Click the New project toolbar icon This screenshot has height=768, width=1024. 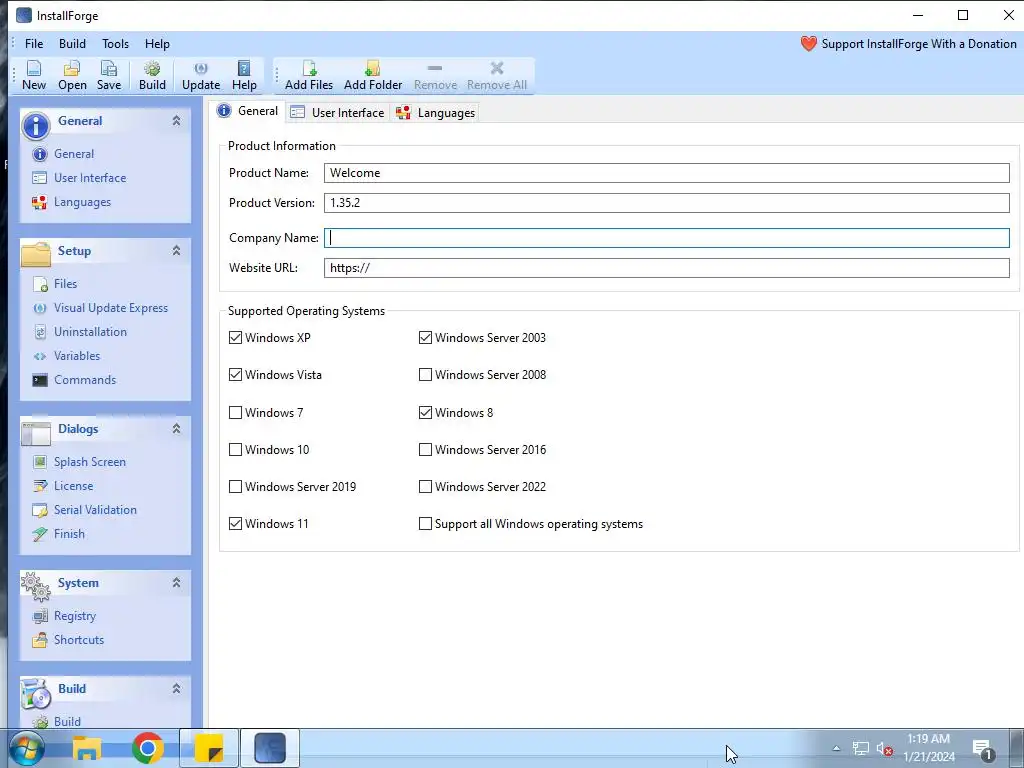[x=34, y=76]
